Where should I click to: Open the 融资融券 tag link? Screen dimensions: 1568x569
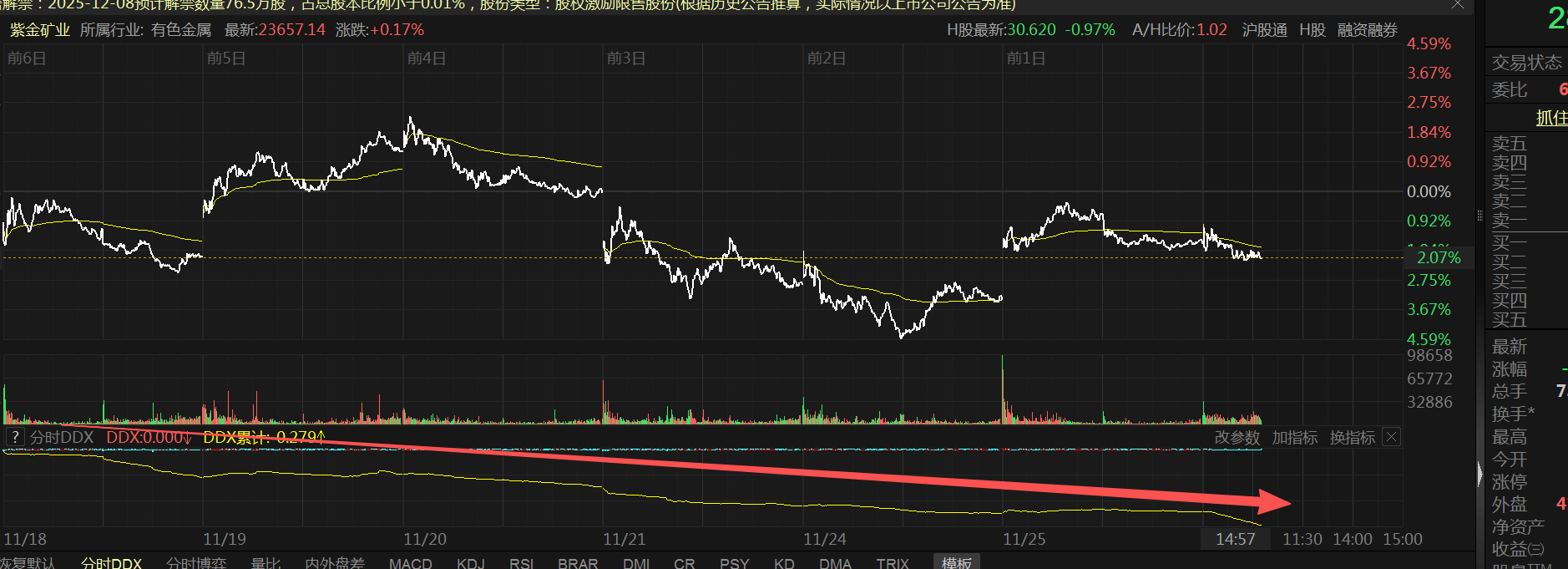[1368, 30]
